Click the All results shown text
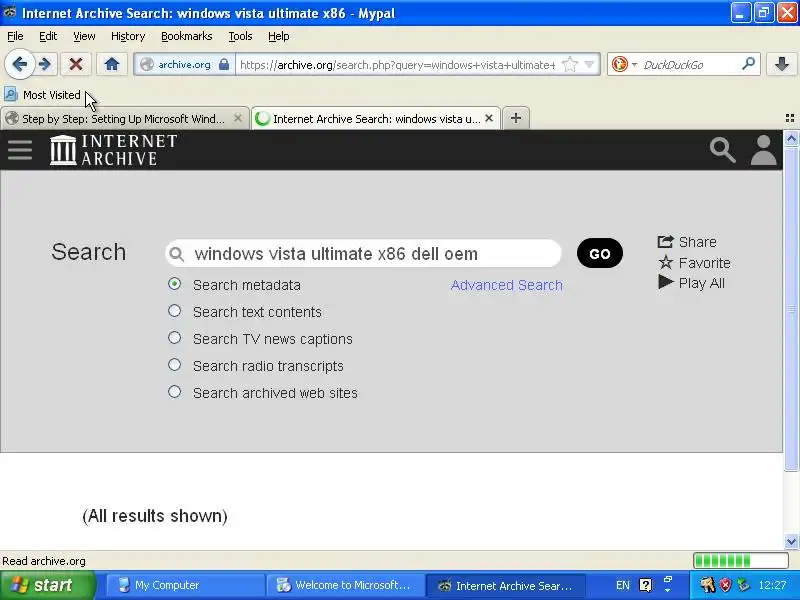This screenshot has width=800, height=600. [155, 516]
